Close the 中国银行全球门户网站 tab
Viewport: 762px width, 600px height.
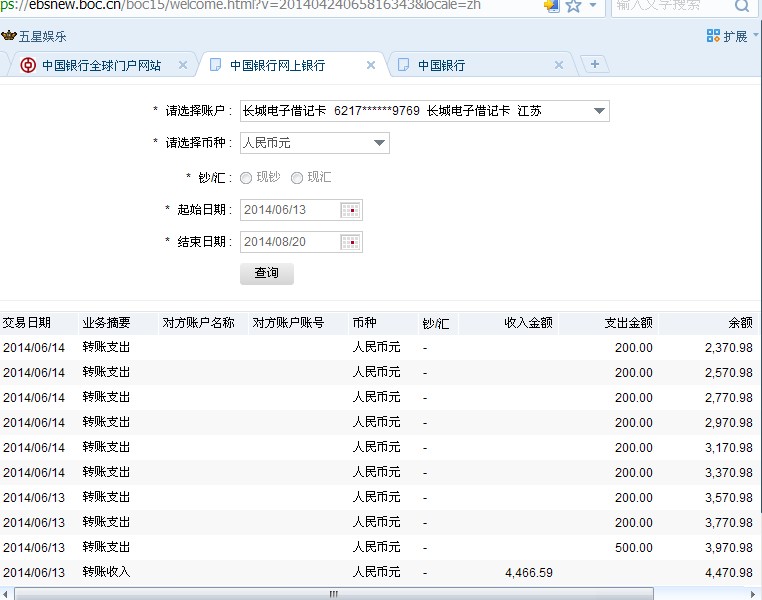tap(182, 65)
